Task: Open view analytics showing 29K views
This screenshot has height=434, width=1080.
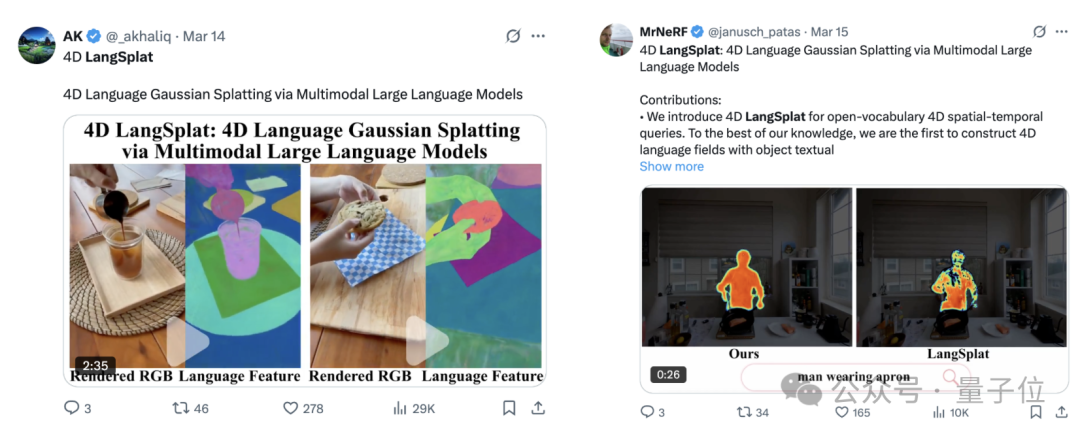Action: click(399, 408)
